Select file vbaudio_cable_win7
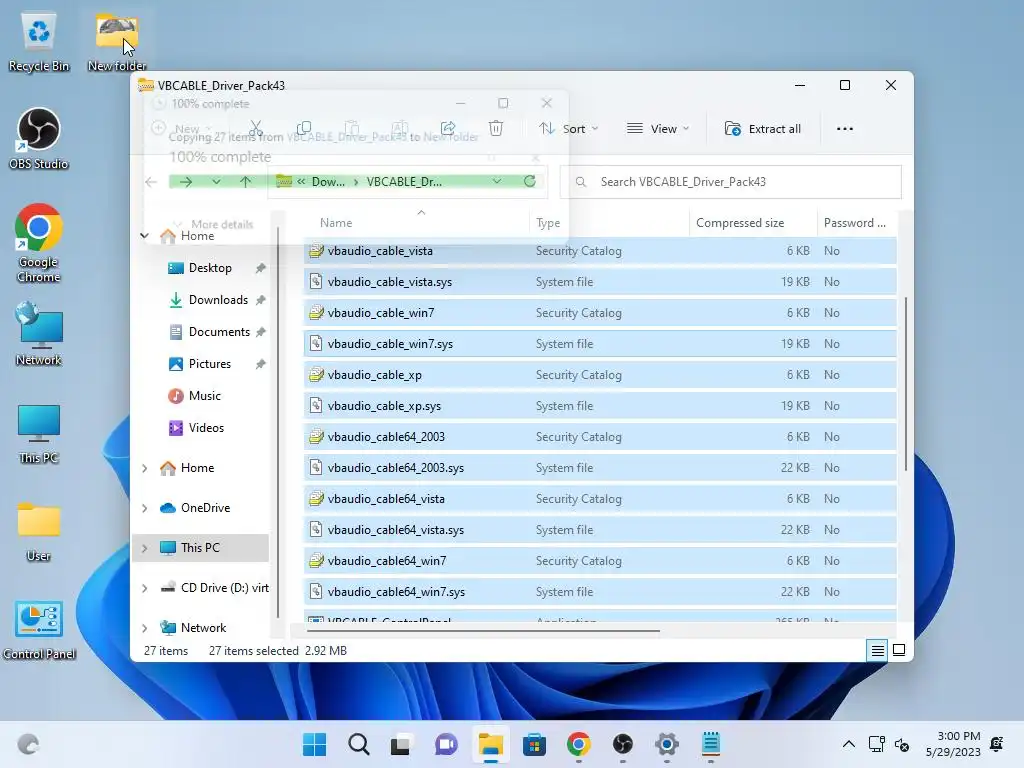The image size is (1024, 768). tap(600, 313)
